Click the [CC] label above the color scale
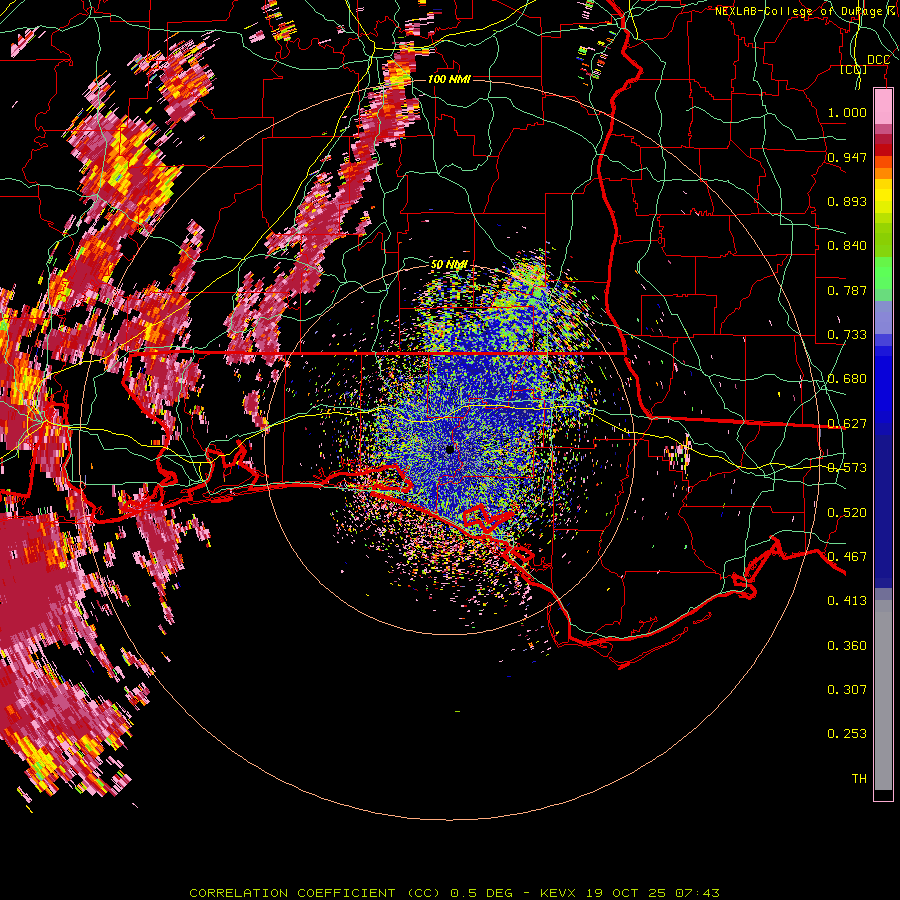 click(x=854, y=69)
